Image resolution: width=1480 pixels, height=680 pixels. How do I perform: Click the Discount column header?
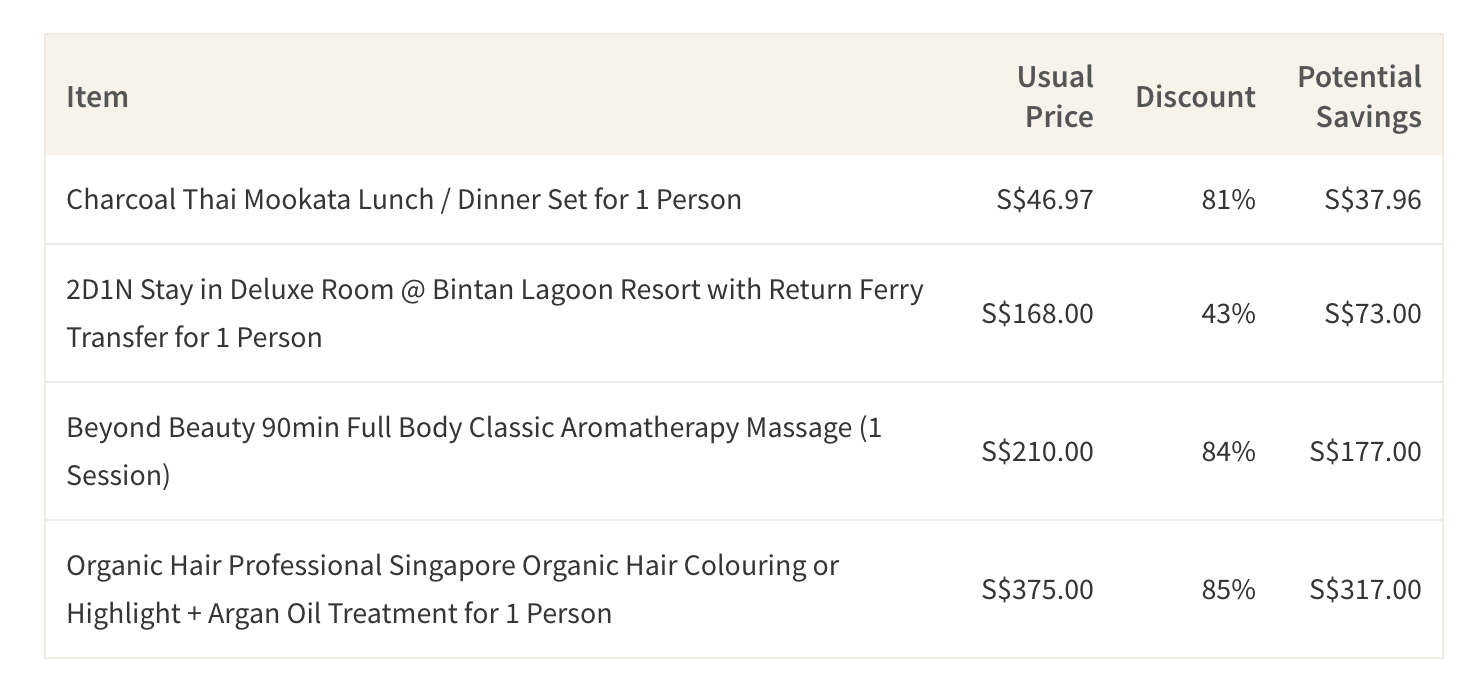point(1195,97)
